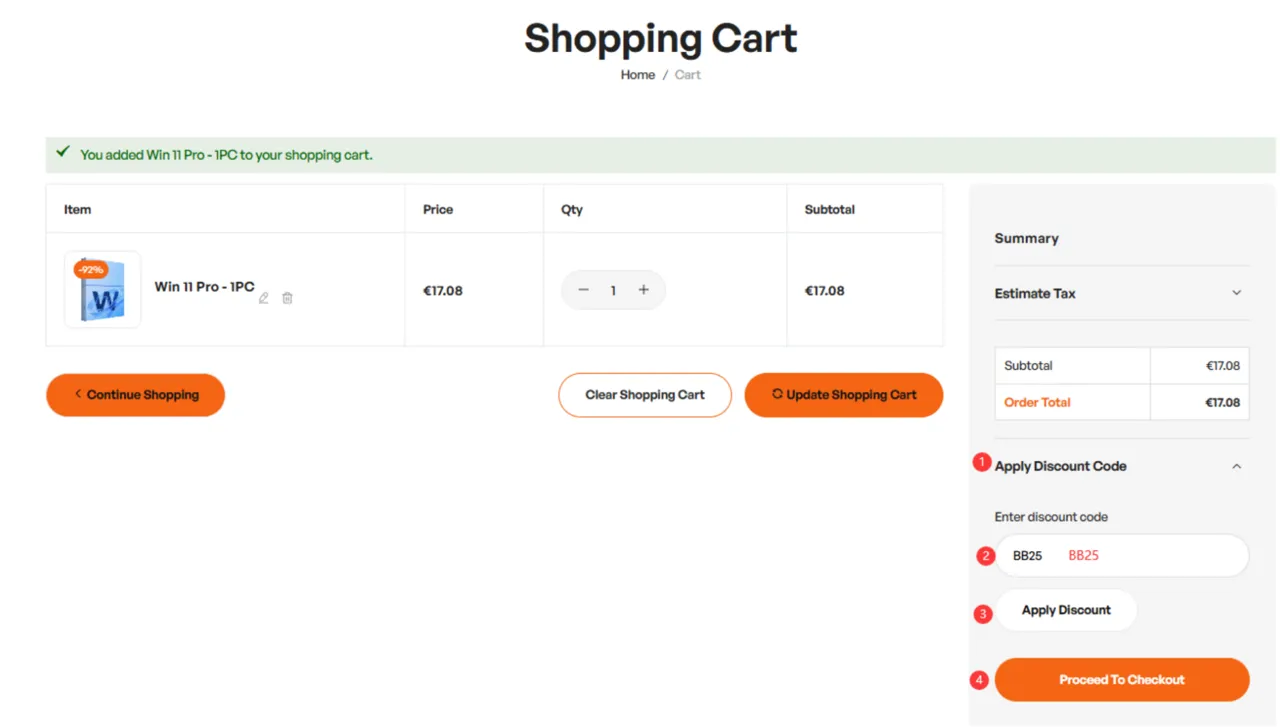
Task: Decrease quantity with the minus button
Action: click(584, 290)
